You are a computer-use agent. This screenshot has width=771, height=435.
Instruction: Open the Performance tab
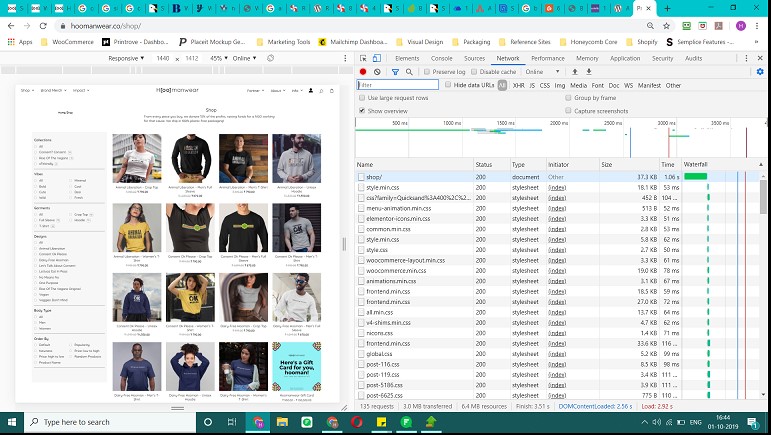(547, 59)
